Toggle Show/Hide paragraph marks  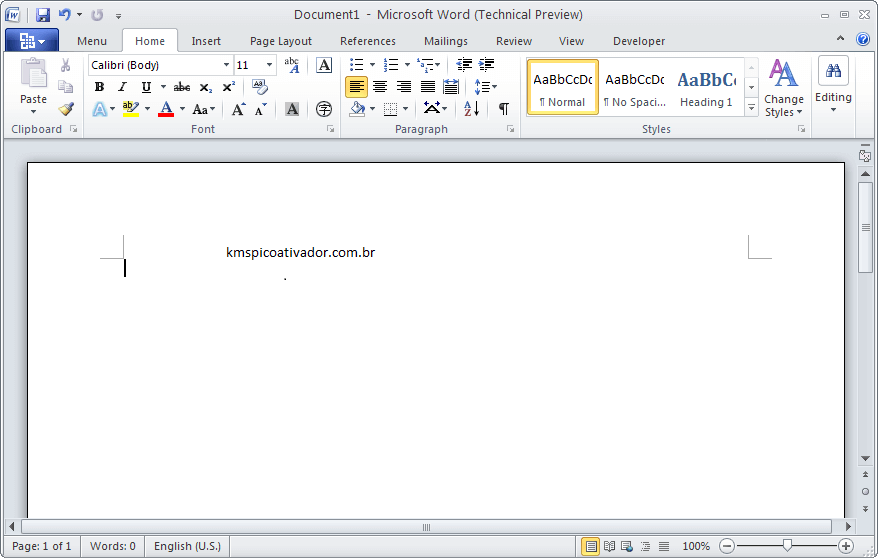(503, 109)
